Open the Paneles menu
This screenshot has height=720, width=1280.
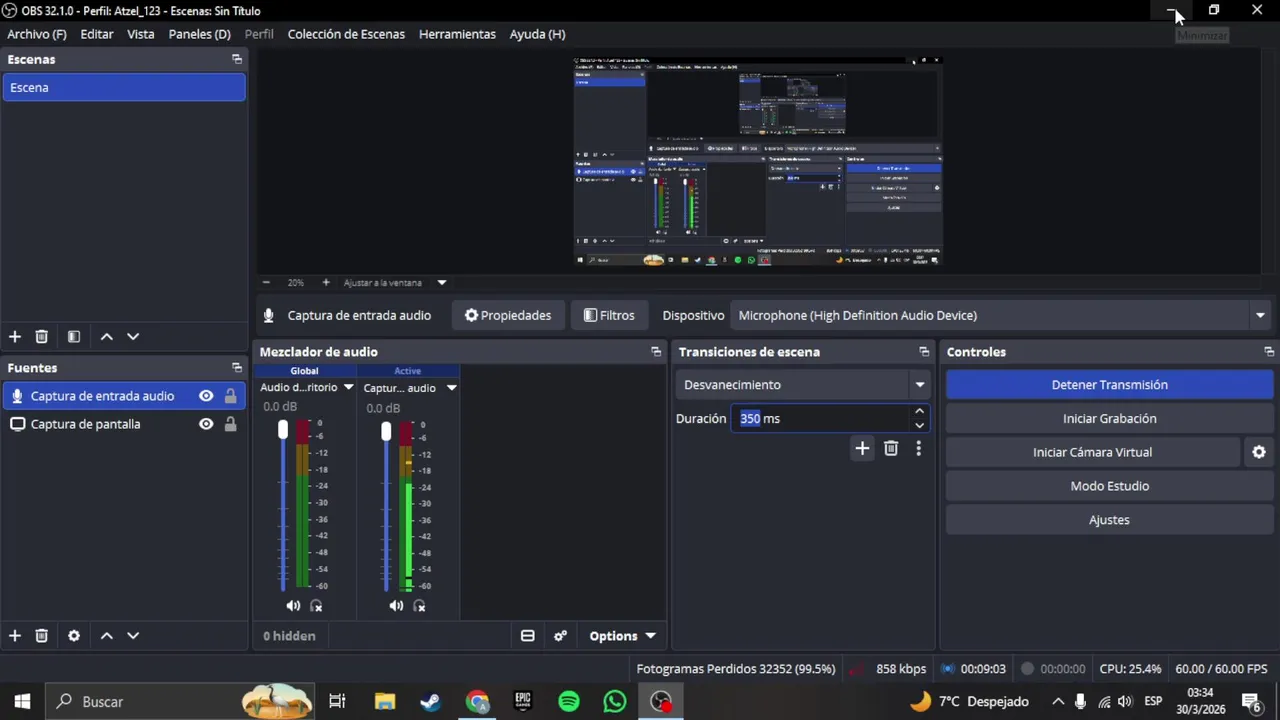point(200,34)
